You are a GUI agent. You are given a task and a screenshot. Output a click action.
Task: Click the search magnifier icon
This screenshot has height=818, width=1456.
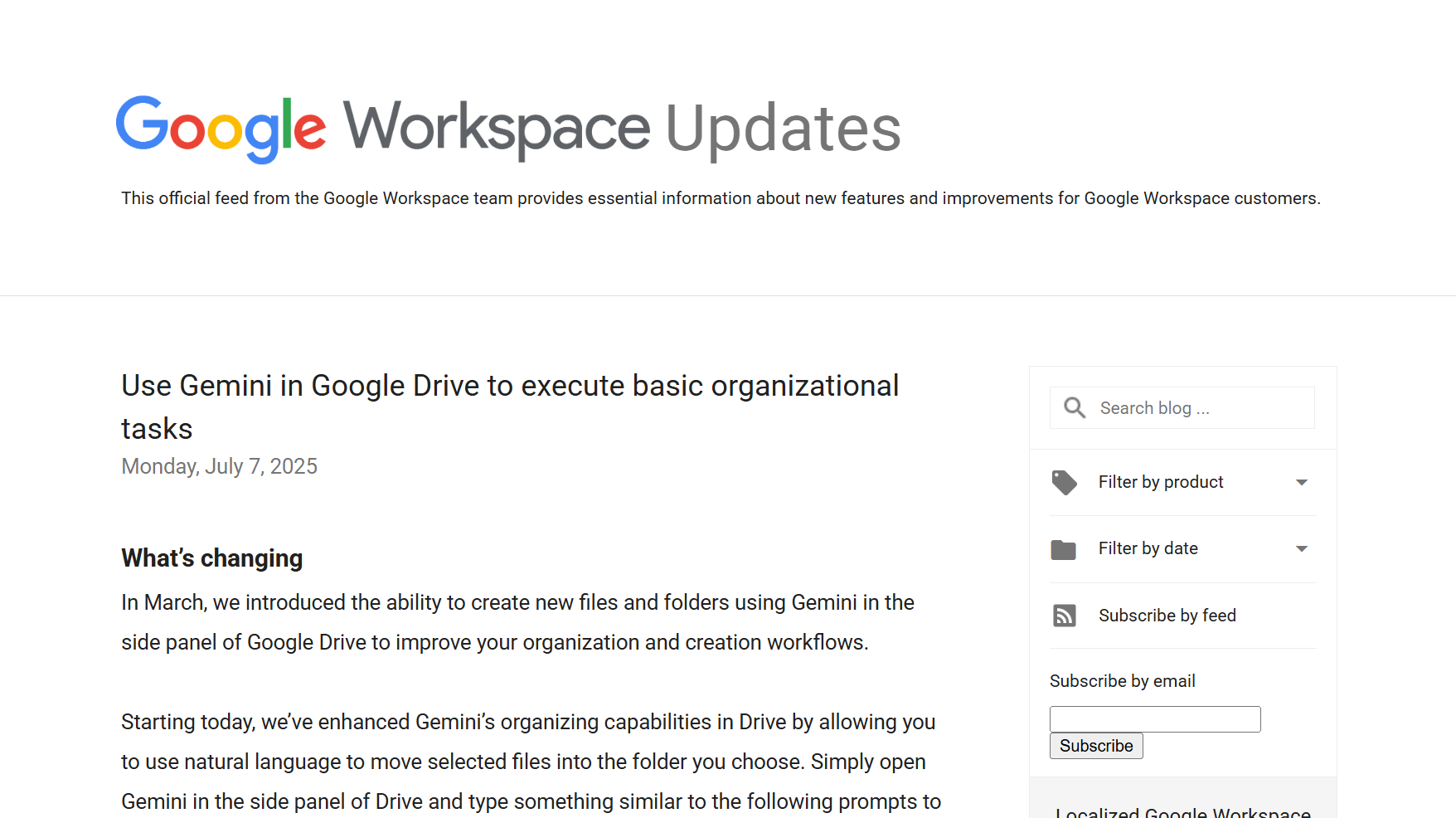[x=1075, y=407]
